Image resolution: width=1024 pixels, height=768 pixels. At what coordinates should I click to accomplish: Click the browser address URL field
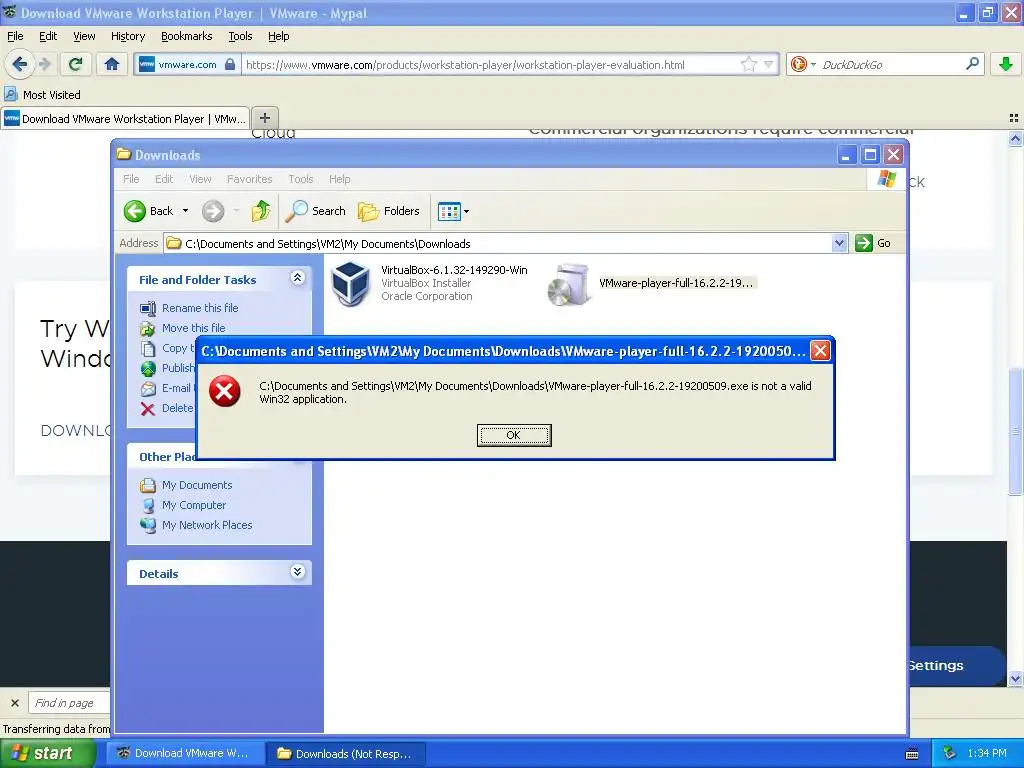click(491, 64)
